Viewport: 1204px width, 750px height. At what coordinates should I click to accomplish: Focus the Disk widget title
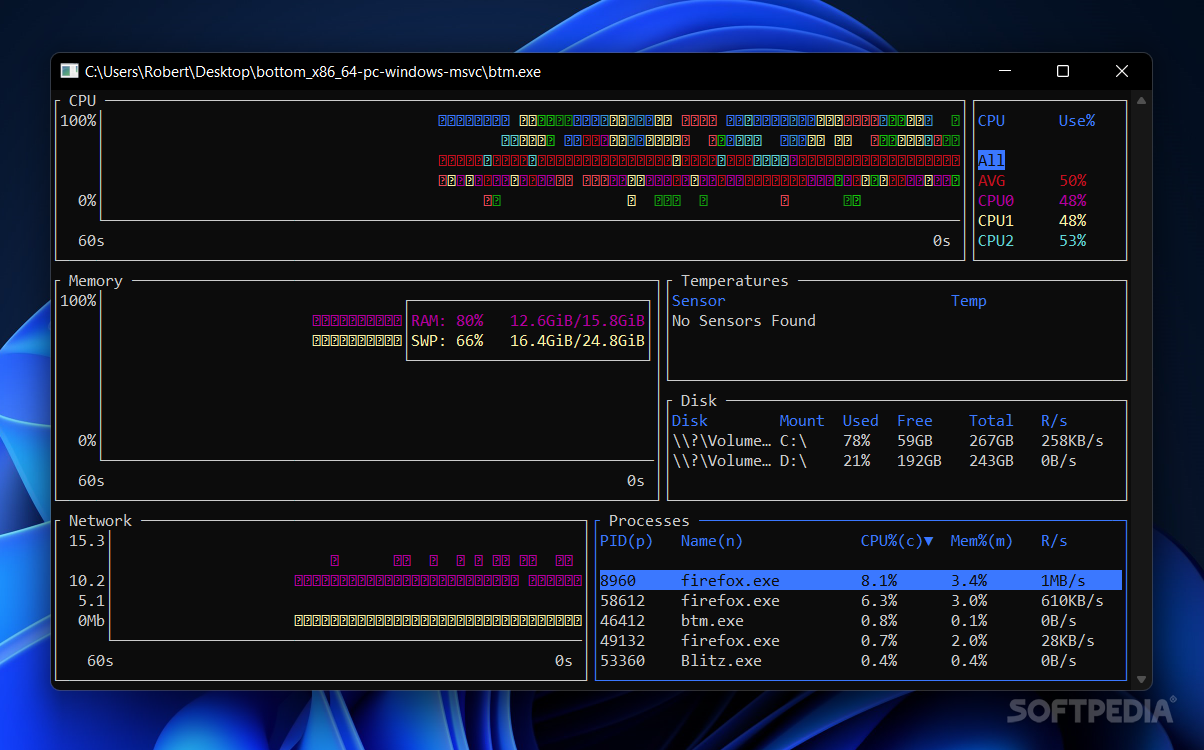[699, 401]
